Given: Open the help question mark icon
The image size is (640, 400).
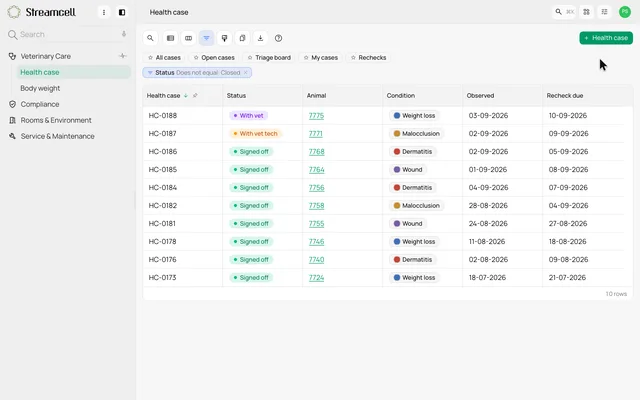Looking at the screenshot, I should 278,38.
